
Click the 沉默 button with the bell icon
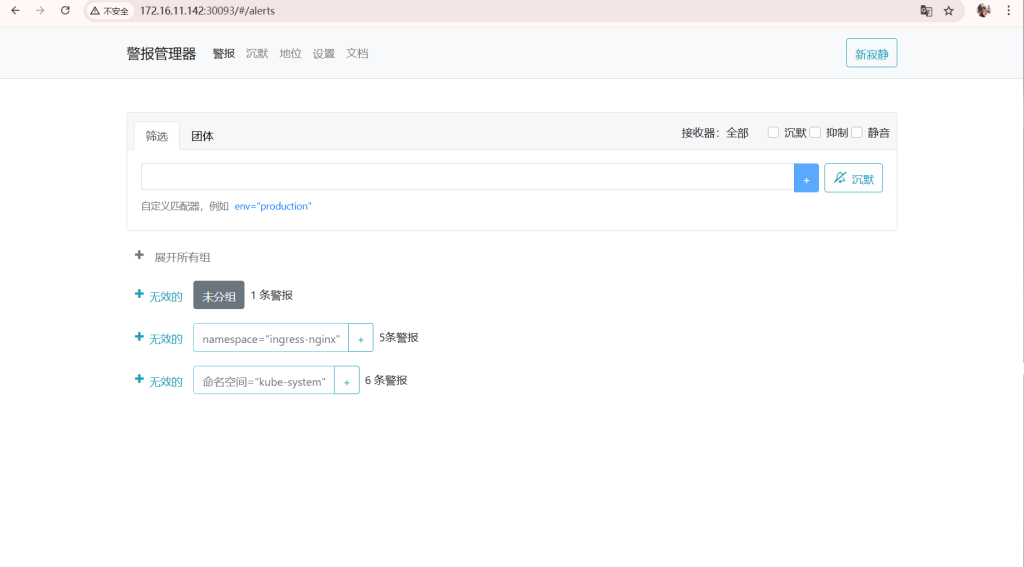(x=853, y=178)
